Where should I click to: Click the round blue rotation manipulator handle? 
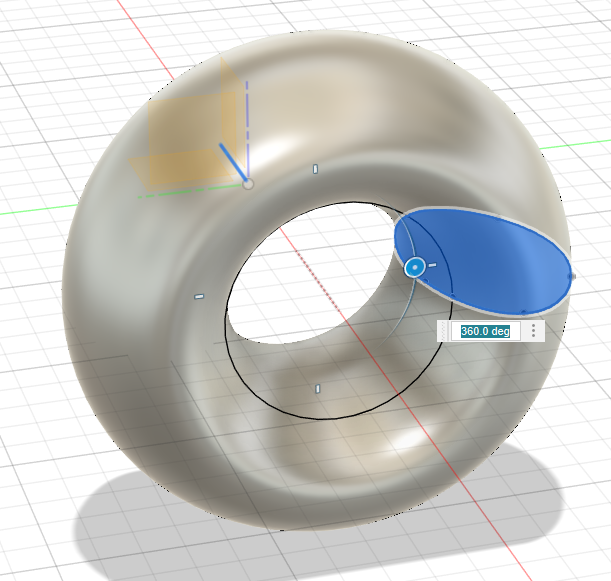[415, 267]
